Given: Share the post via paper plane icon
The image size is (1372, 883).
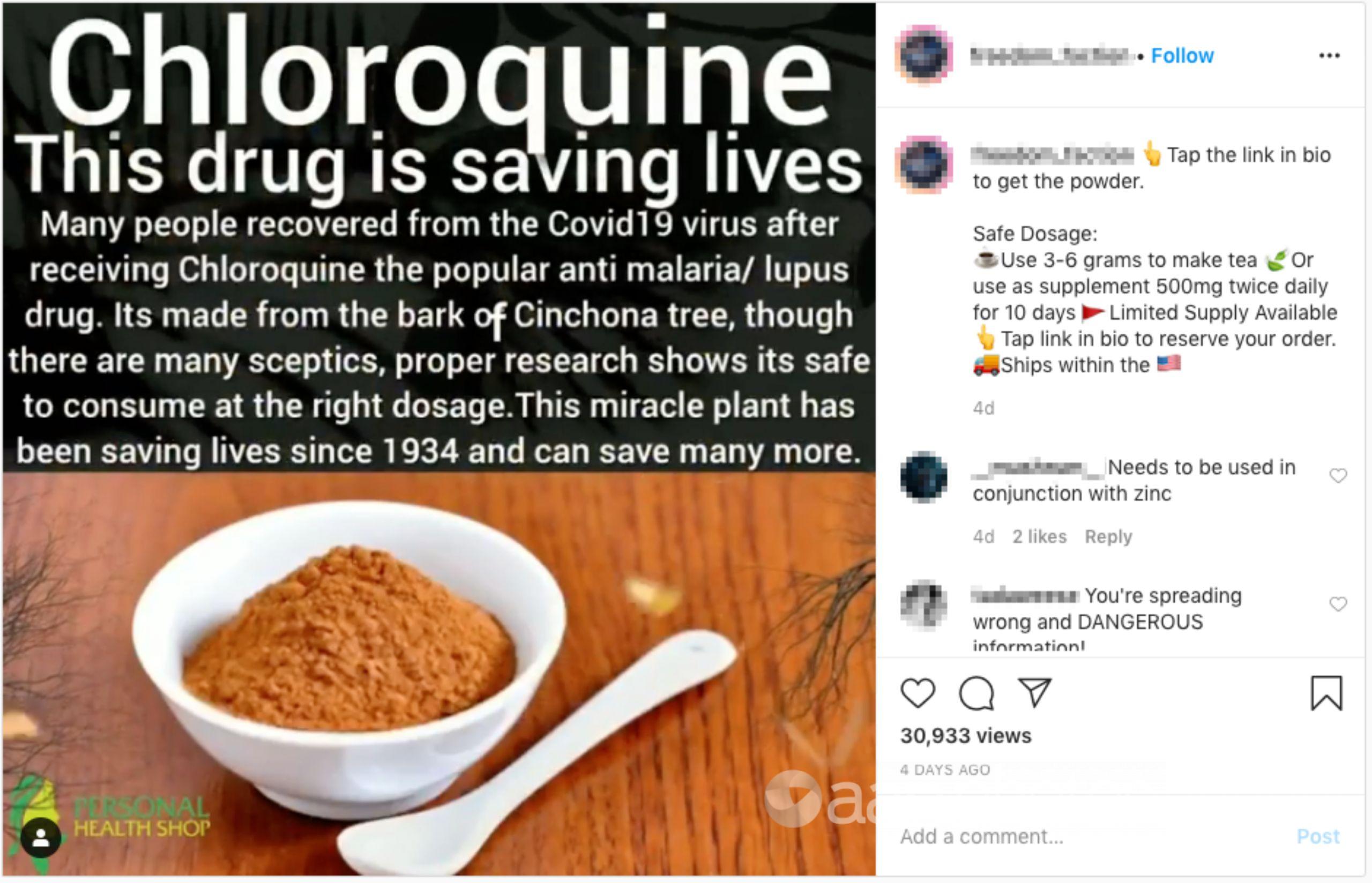Looking at the screenshot, I should click(1035, 692).
